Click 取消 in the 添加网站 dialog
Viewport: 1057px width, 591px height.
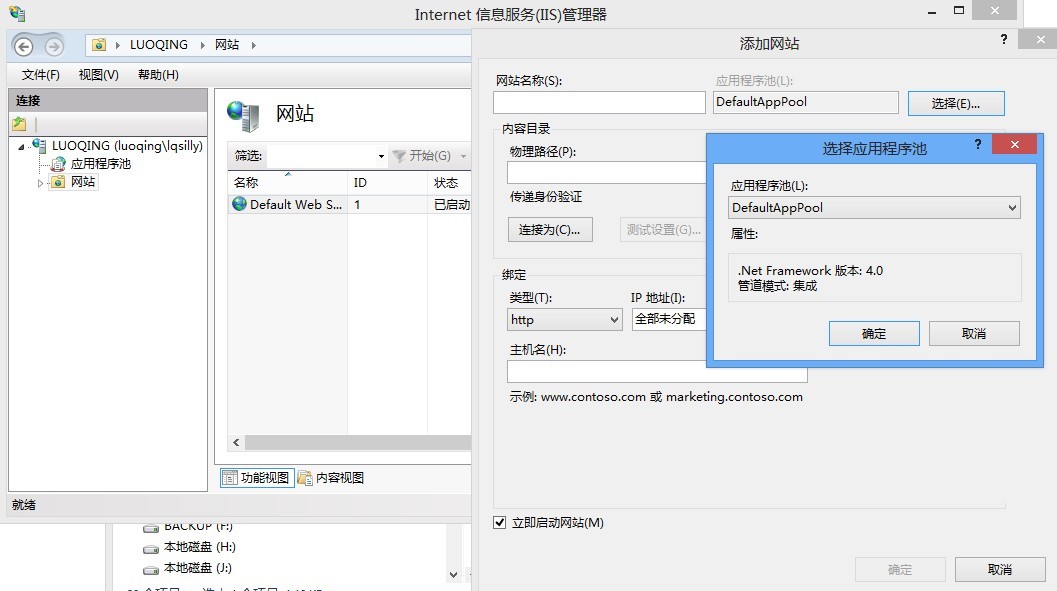pyautogui.click(x=1000, y=569)
